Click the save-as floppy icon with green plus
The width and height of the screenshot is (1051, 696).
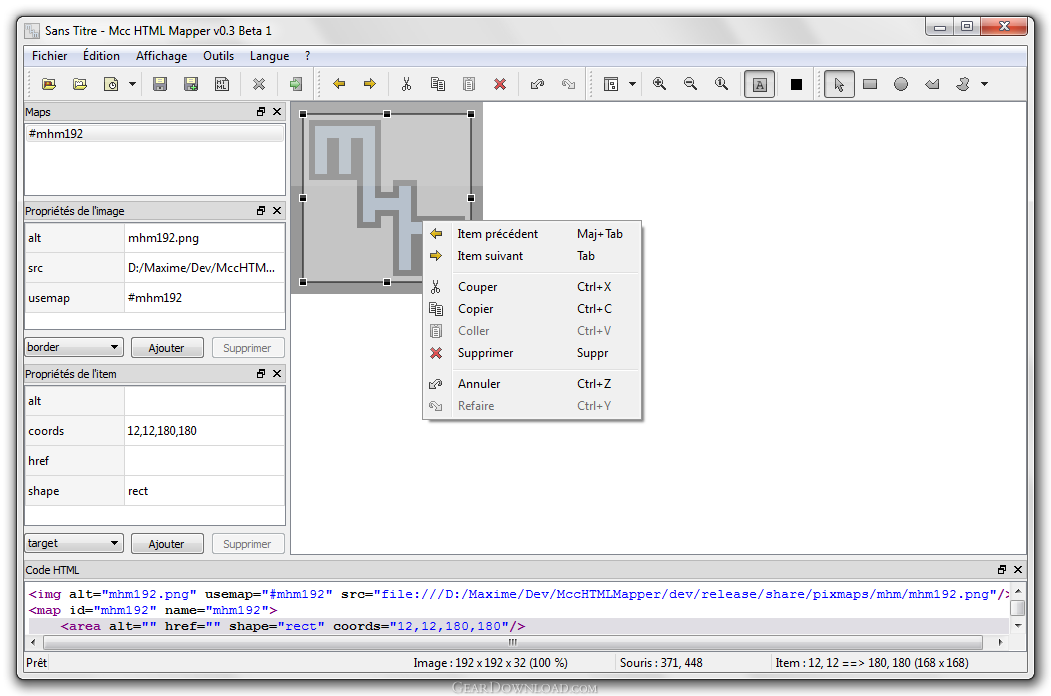191,84
